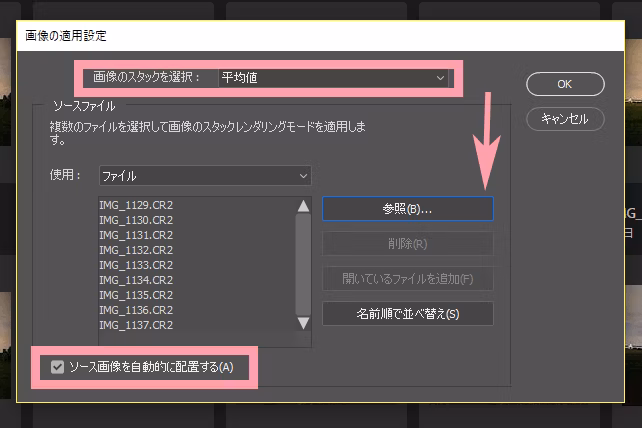Open the 画像のスタックを選択 dropdown showing 平均値
Viewport: 642px width, 428px height.
[333, 78]
